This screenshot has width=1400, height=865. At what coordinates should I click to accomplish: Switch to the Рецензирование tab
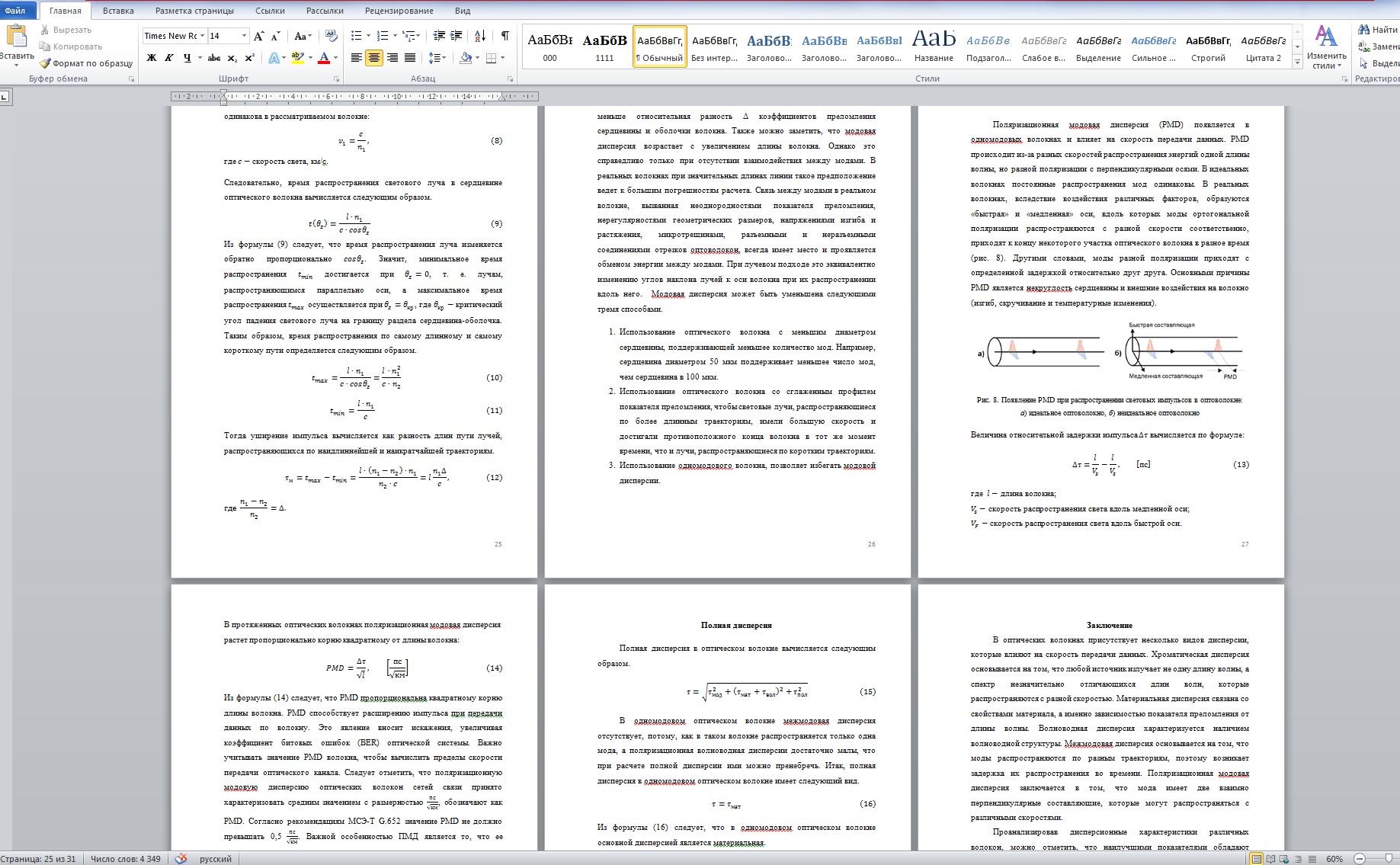399,11
